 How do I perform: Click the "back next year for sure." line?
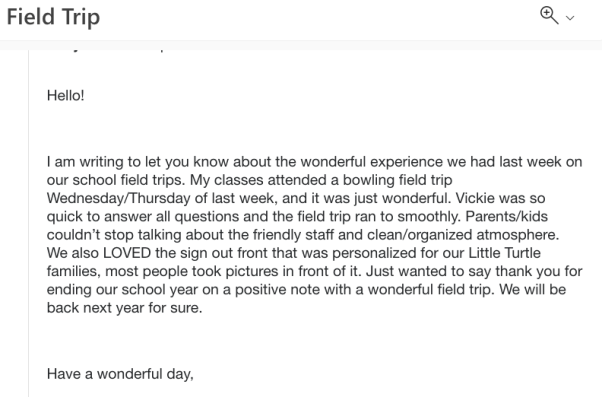click(x=124, y=308)
